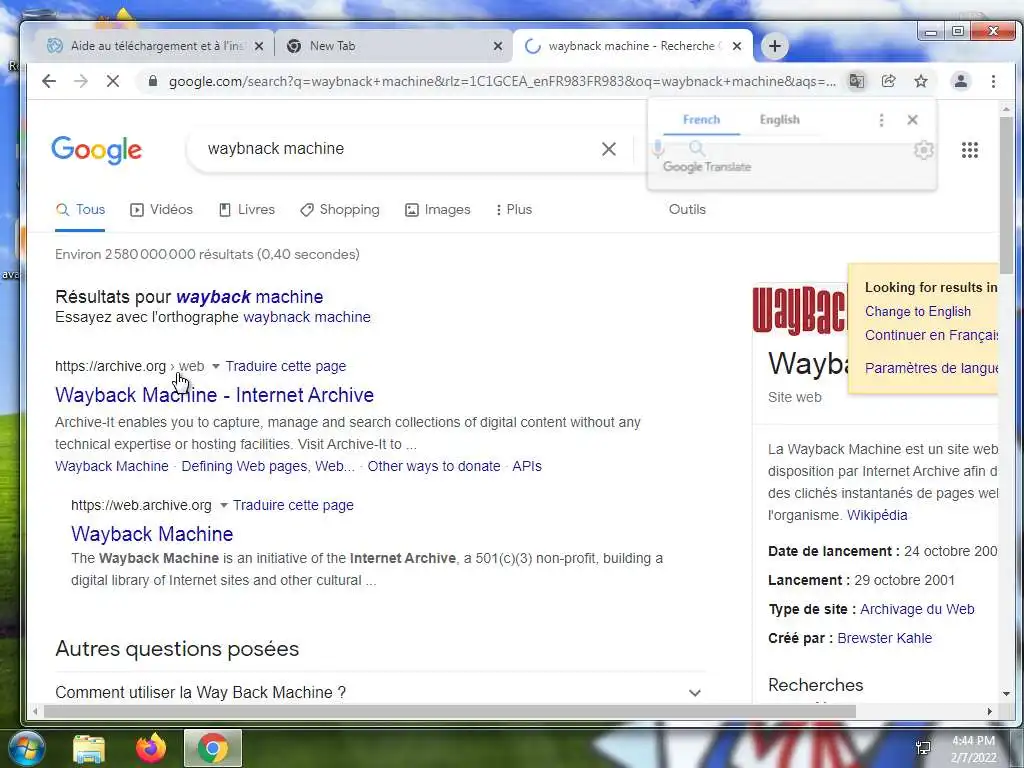
Task: Launch Firefox from the taskbar
Action: pos(150,748)
